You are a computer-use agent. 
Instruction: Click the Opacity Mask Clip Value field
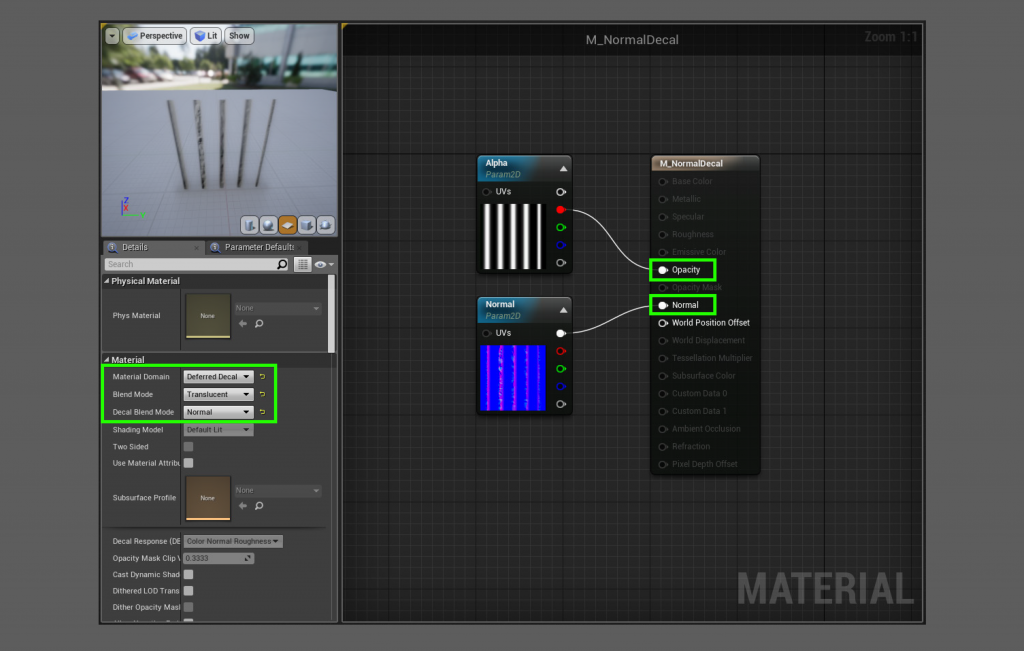pyautogui.click(x=218, y=558)
